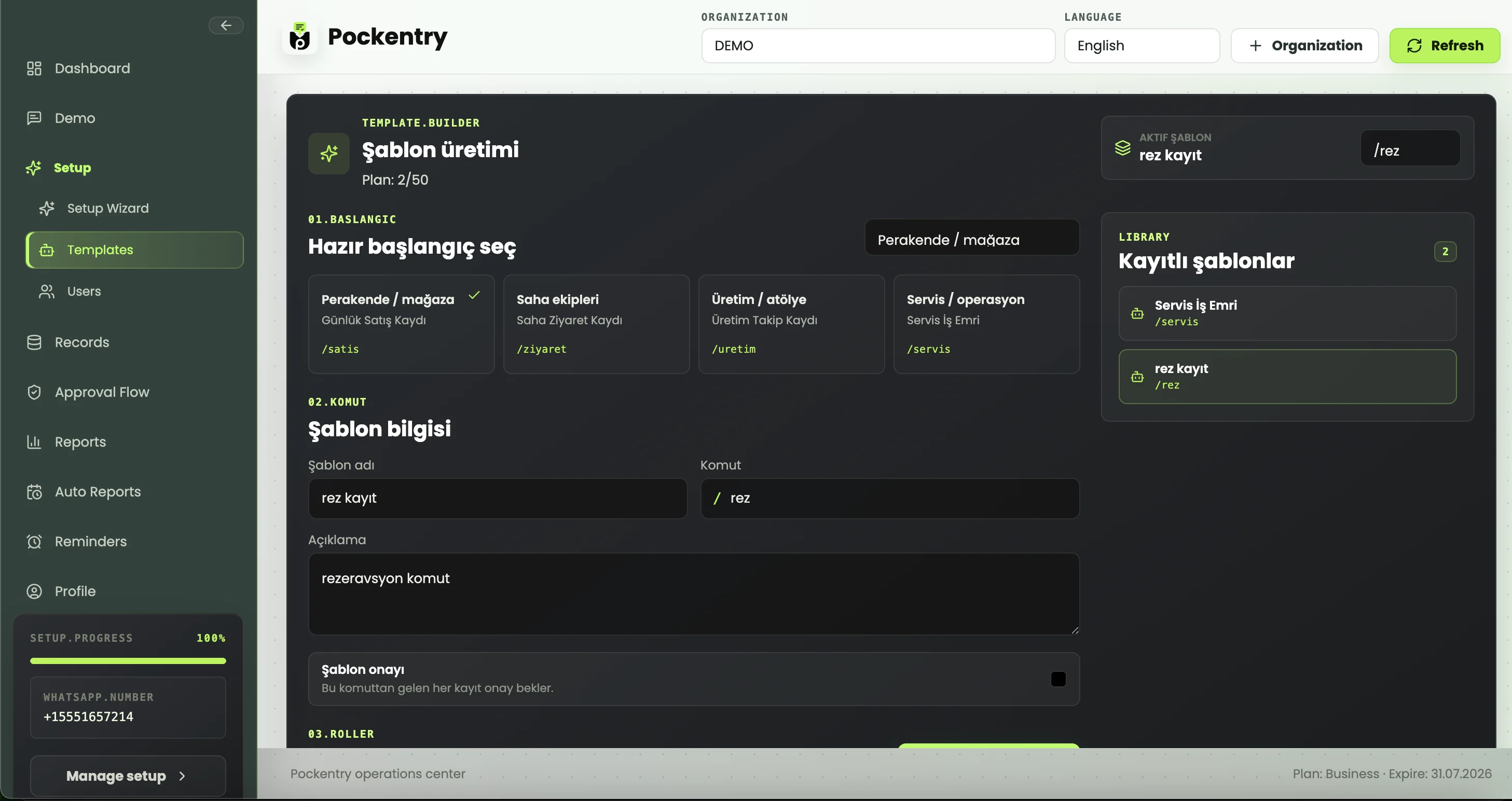Click the add Organization button

tap(1304, 46)
